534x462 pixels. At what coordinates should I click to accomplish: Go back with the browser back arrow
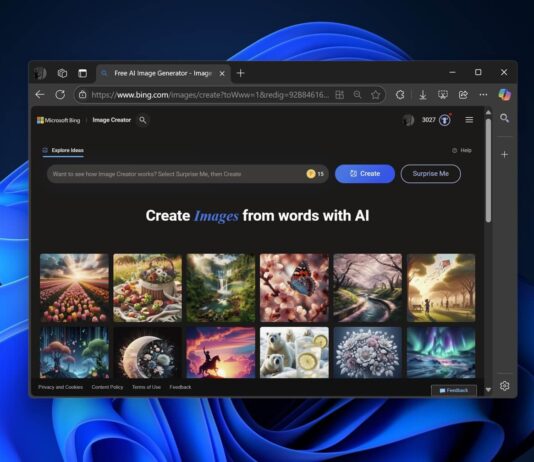tap(40, 95)
